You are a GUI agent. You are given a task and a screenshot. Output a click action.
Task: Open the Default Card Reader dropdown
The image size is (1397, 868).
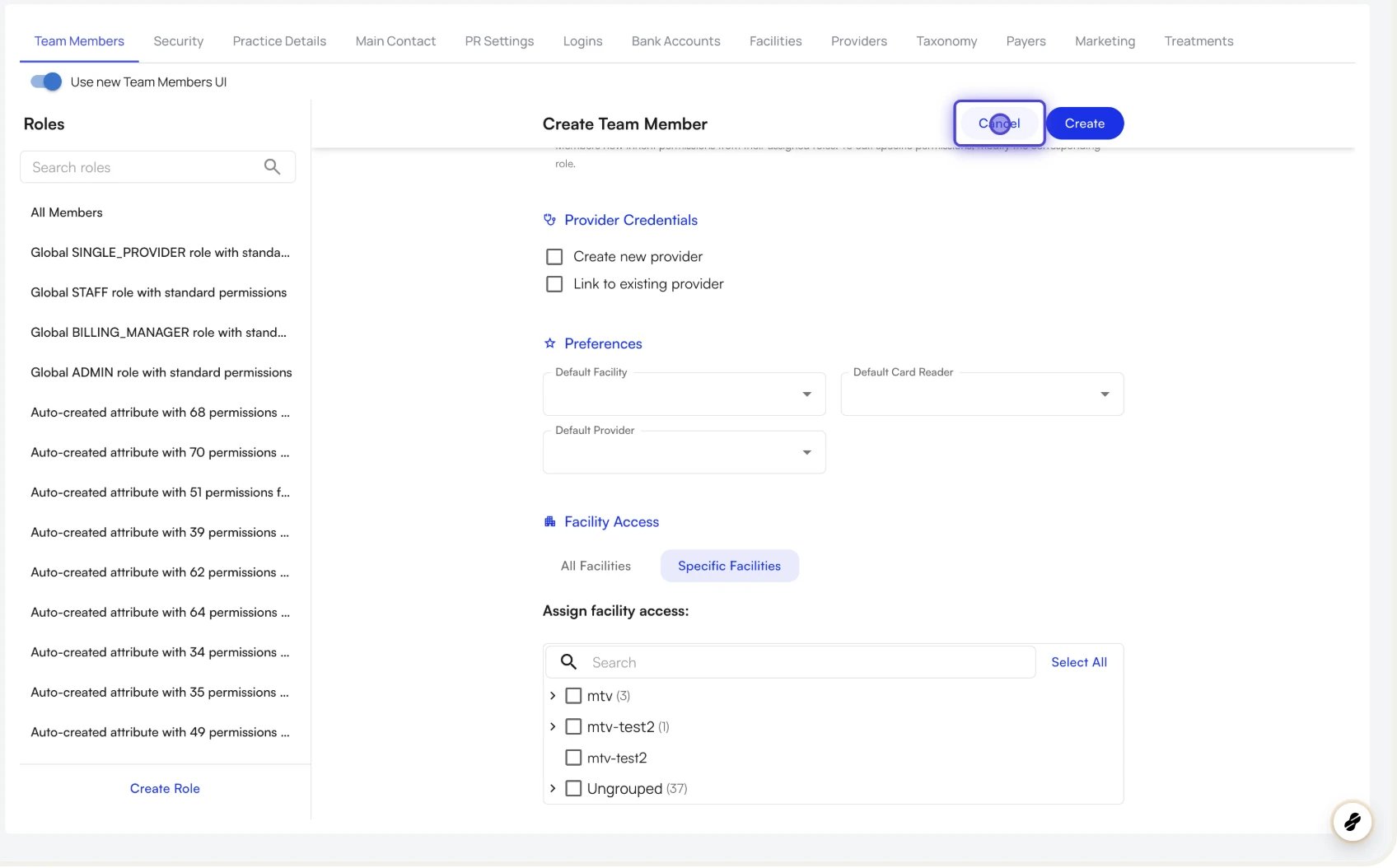coord(982,394)
